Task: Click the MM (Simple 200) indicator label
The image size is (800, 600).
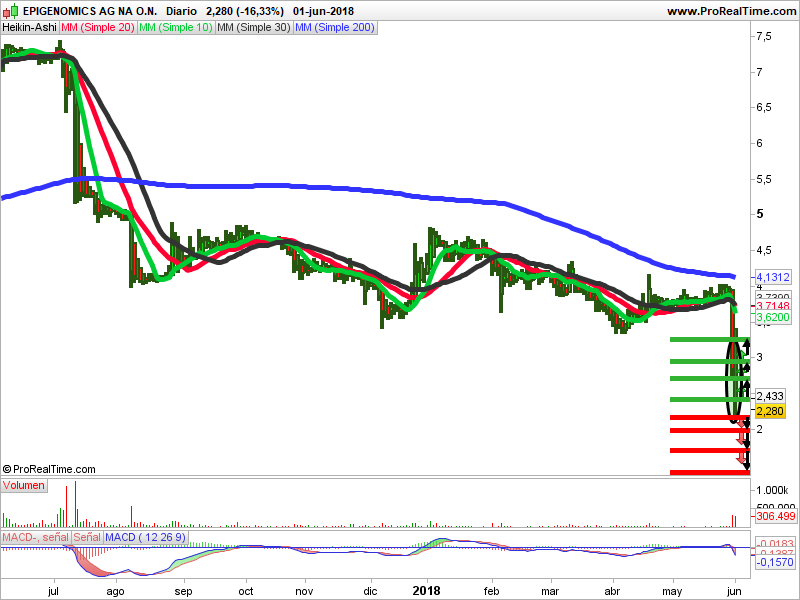Action: click(x=335, y=28)
